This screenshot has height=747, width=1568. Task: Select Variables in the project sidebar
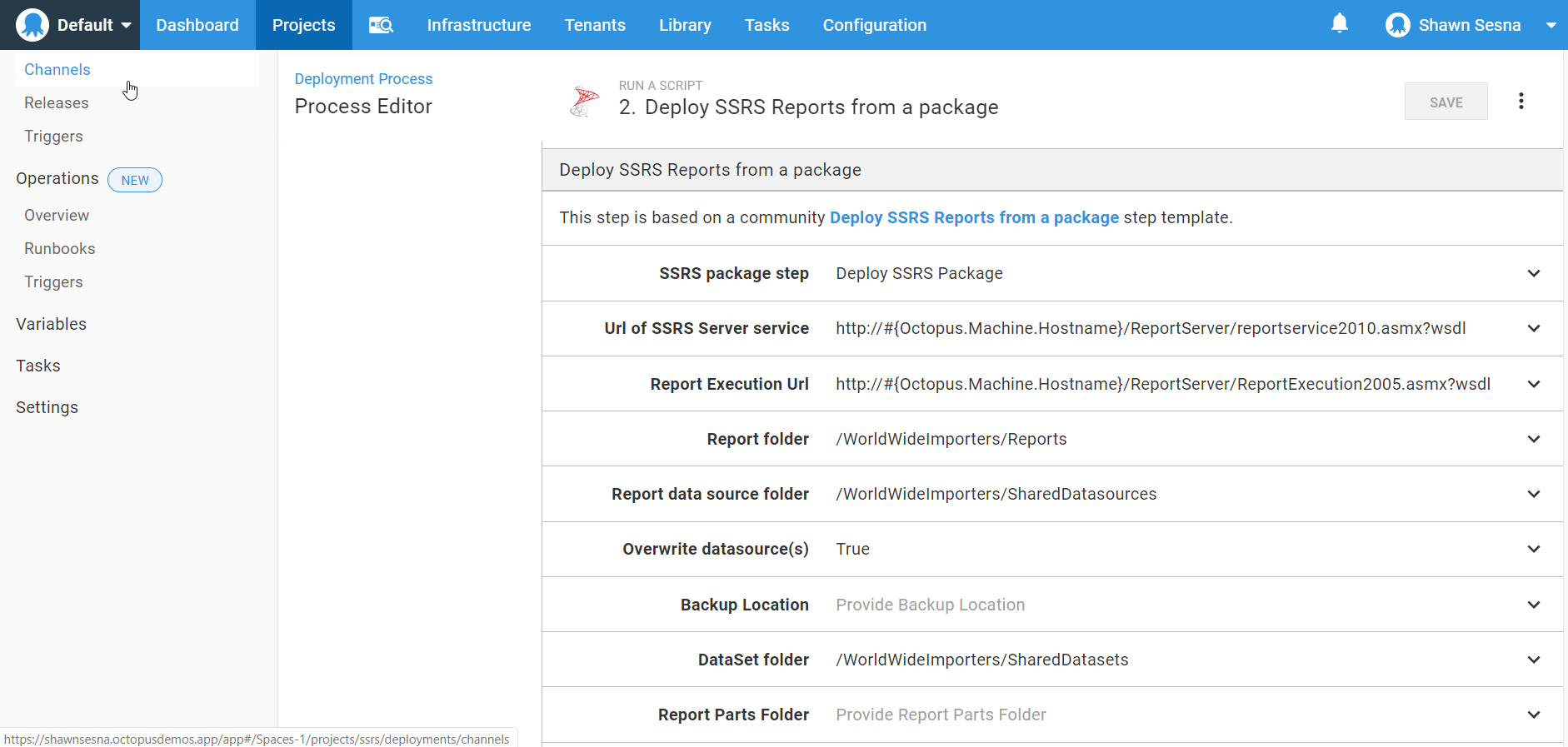click(52, 324)
